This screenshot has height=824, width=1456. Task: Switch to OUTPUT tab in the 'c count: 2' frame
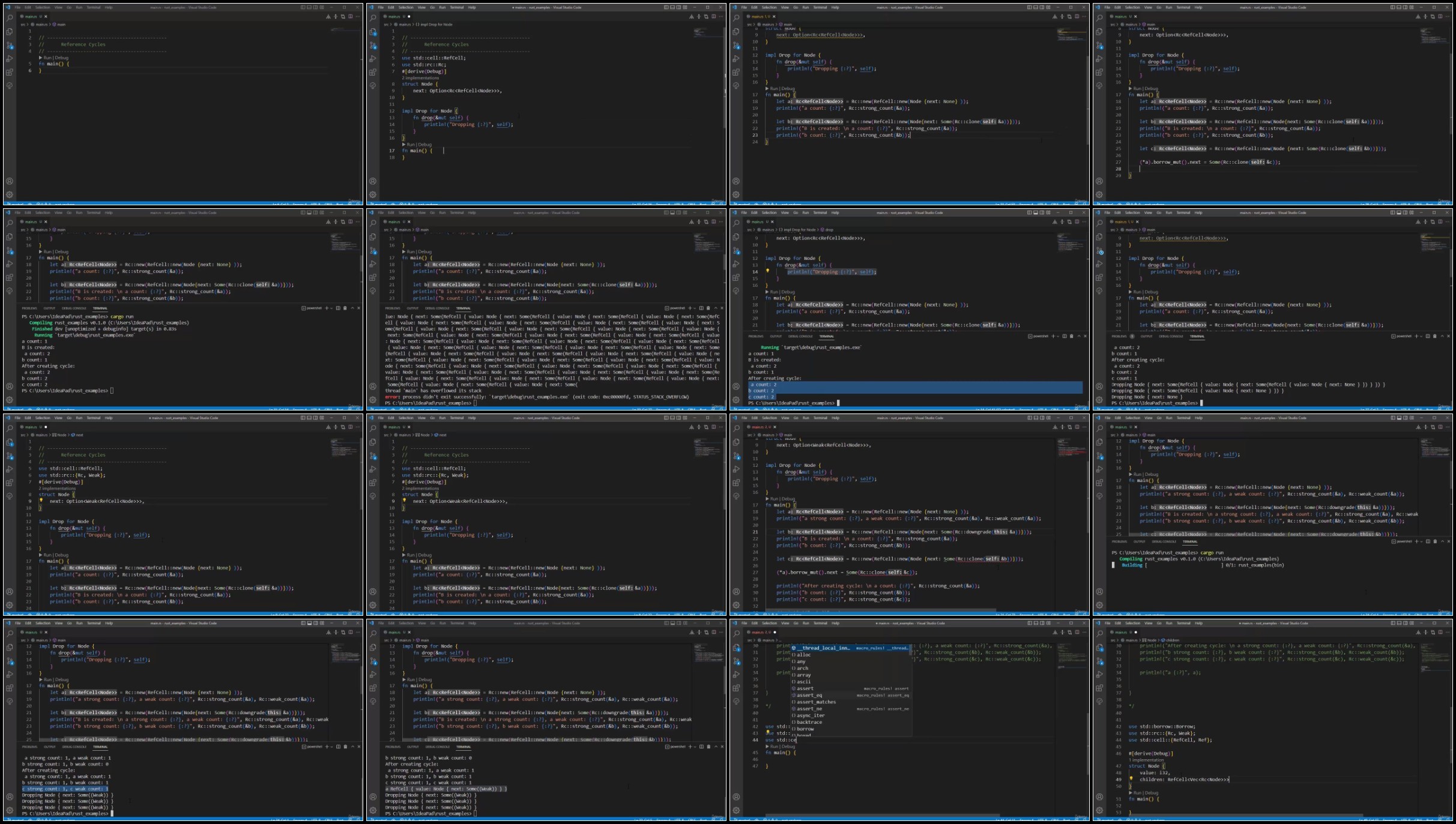(x=49, y=308)
